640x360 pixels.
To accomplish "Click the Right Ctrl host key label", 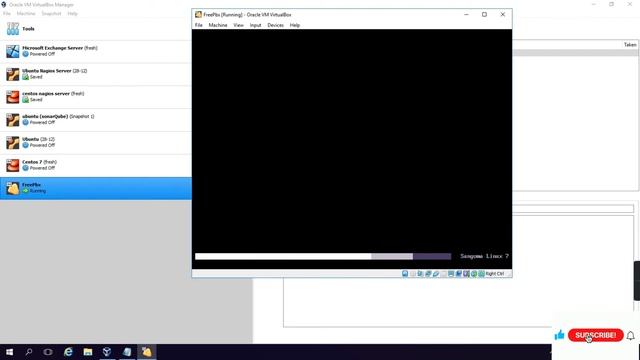I will point(495,273).
